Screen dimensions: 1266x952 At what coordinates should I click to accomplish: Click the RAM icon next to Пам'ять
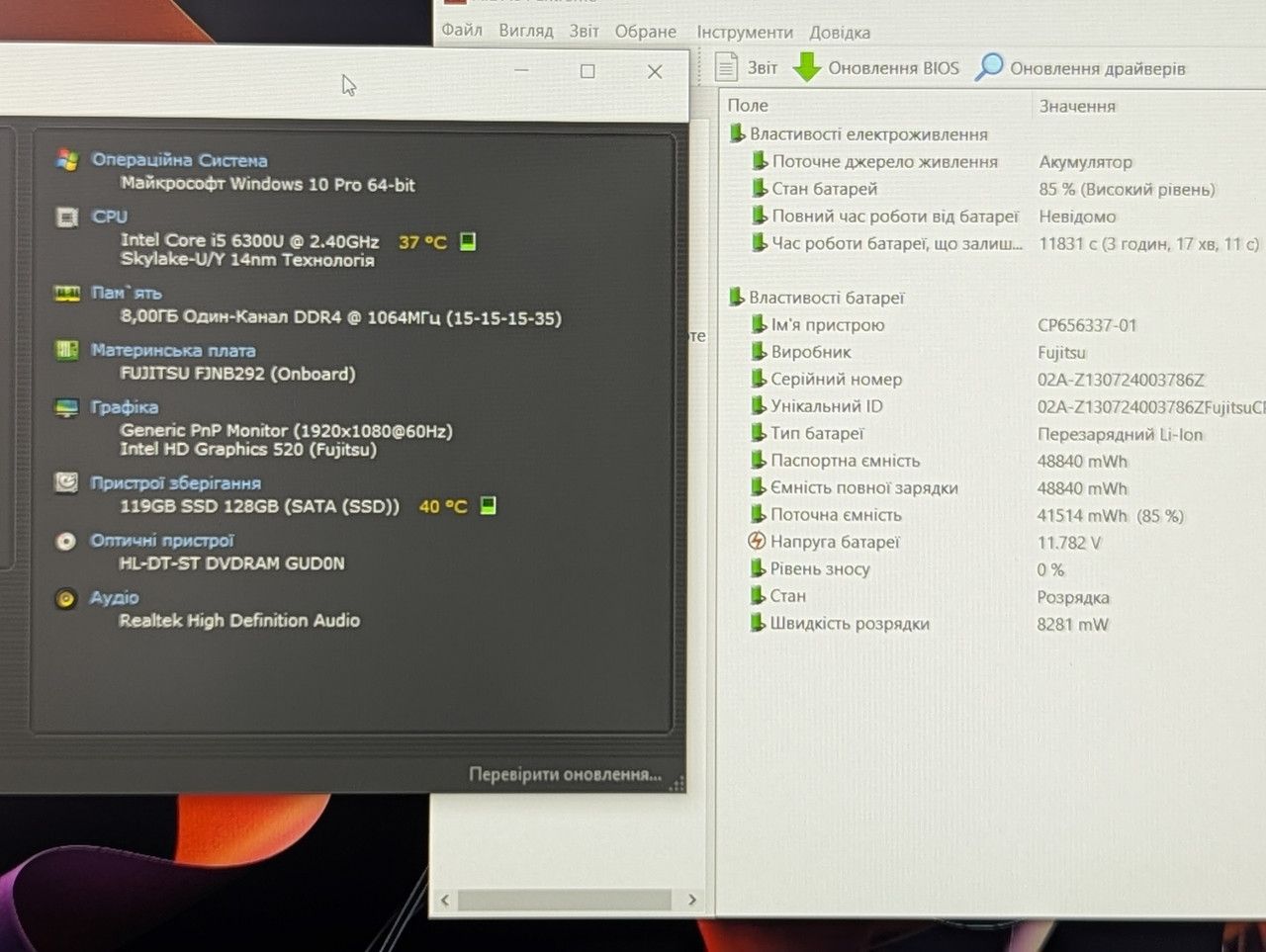66,294
